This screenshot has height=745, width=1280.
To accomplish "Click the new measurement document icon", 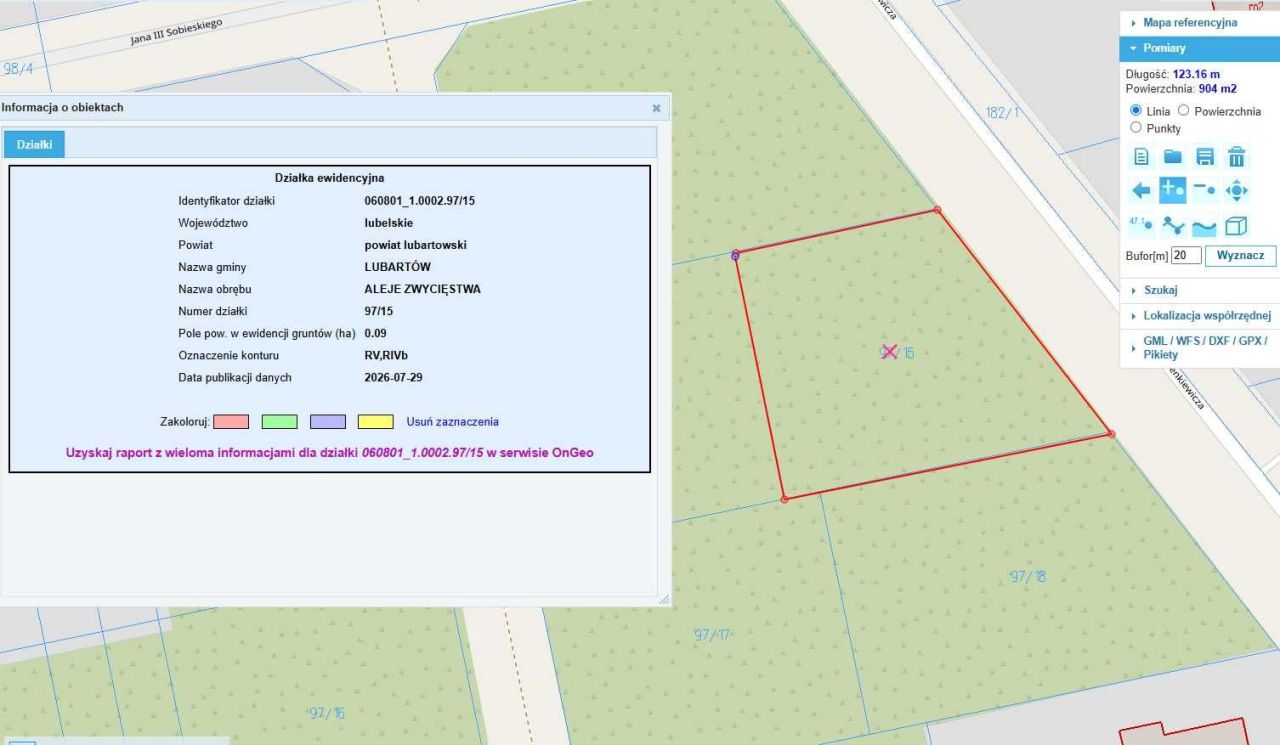I will point(1141,157).
